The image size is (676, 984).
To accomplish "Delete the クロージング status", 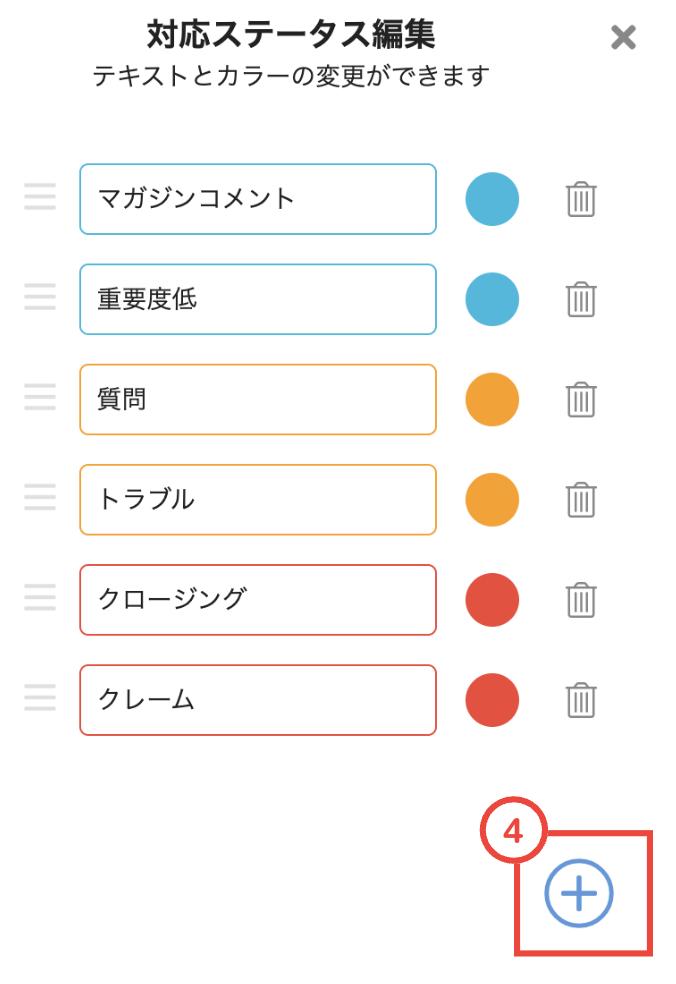I will point(581,600).
